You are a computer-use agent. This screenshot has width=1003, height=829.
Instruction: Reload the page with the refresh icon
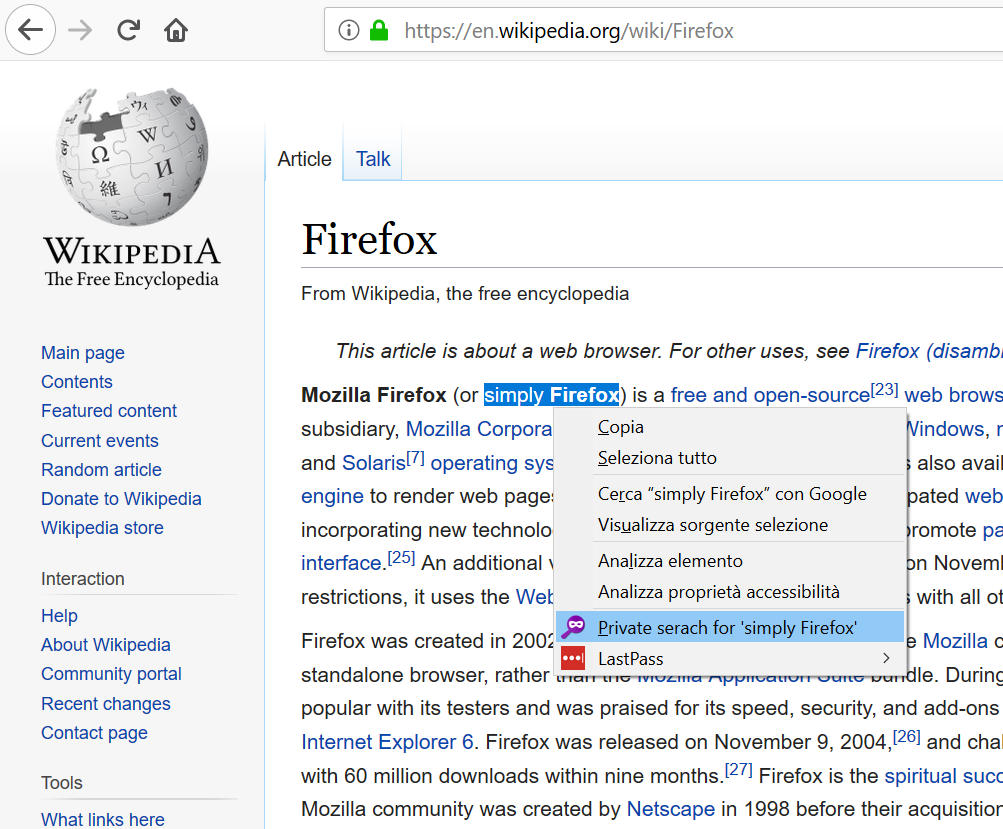(128, 29)
